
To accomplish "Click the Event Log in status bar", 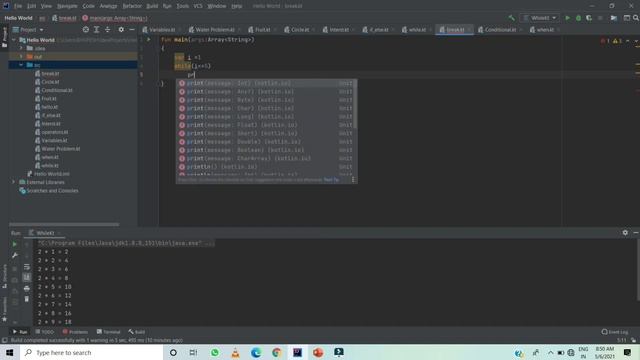I will [x=615, y=332].
